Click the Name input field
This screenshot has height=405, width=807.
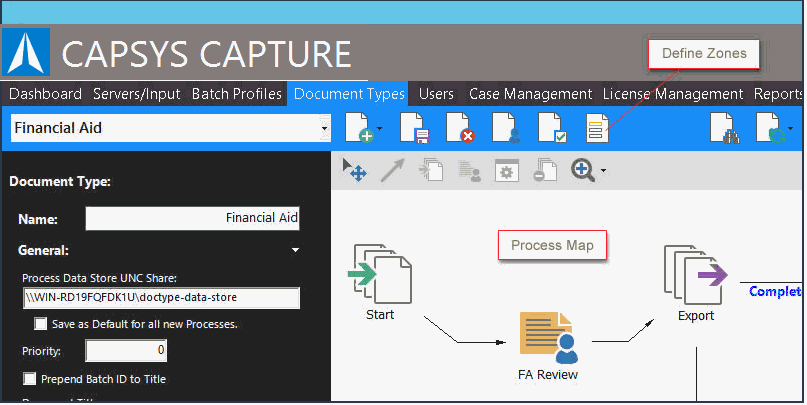[192, 218]
